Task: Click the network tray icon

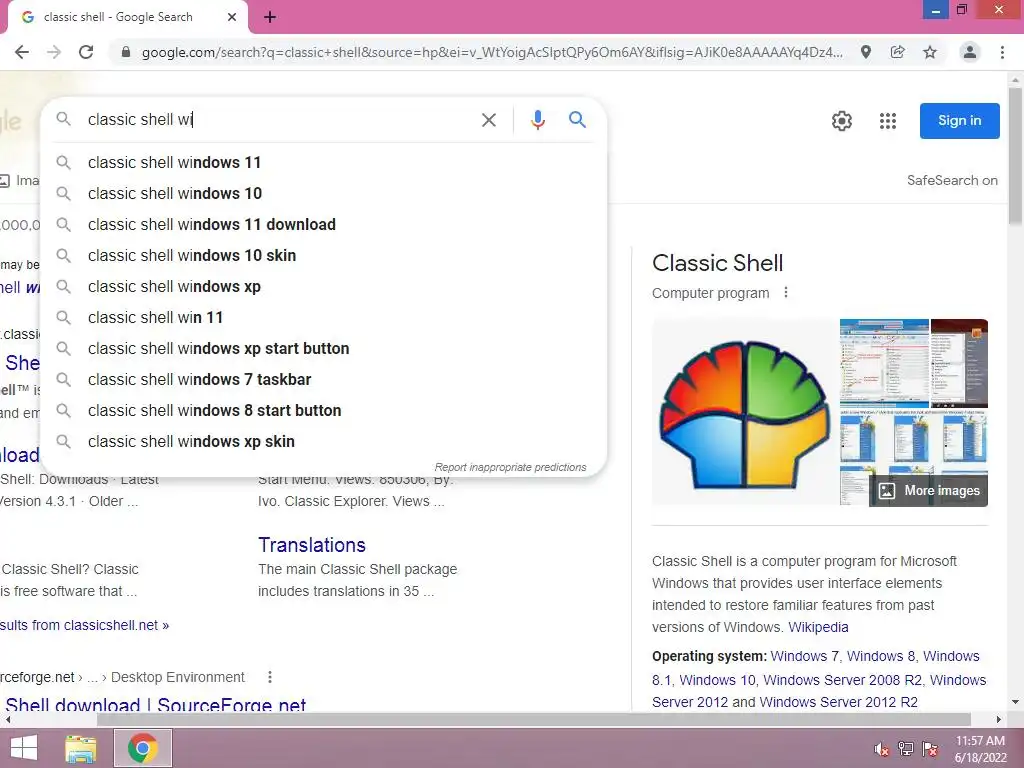Action: pos(906,748)
